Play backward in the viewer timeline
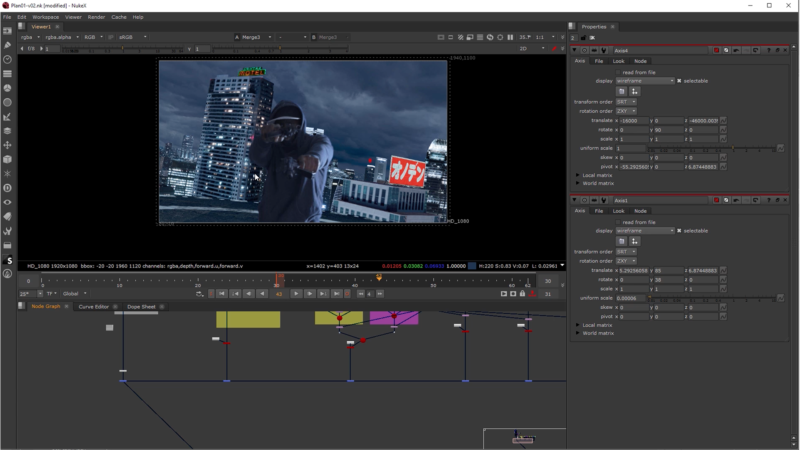This screenshot has width=800, height=450. (262, 294)
